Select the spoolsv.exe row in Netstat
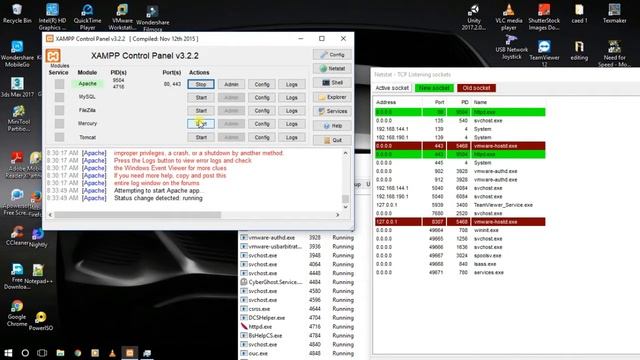Viewport: 640px width, 360px height. [x=460, y=256]
